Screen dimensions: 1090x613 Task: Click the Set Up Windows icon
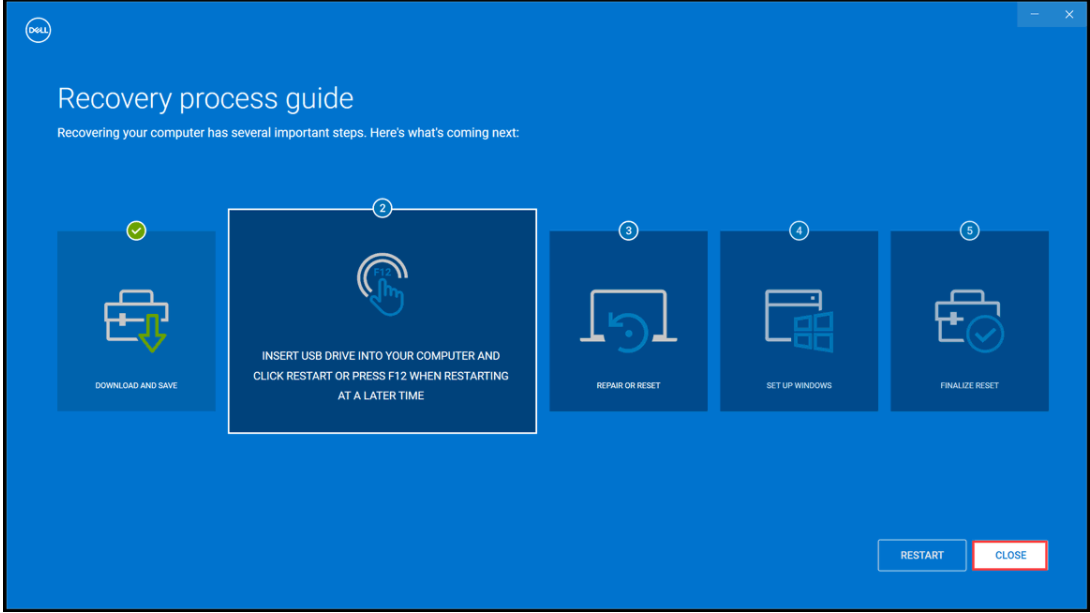click(799, 320)
